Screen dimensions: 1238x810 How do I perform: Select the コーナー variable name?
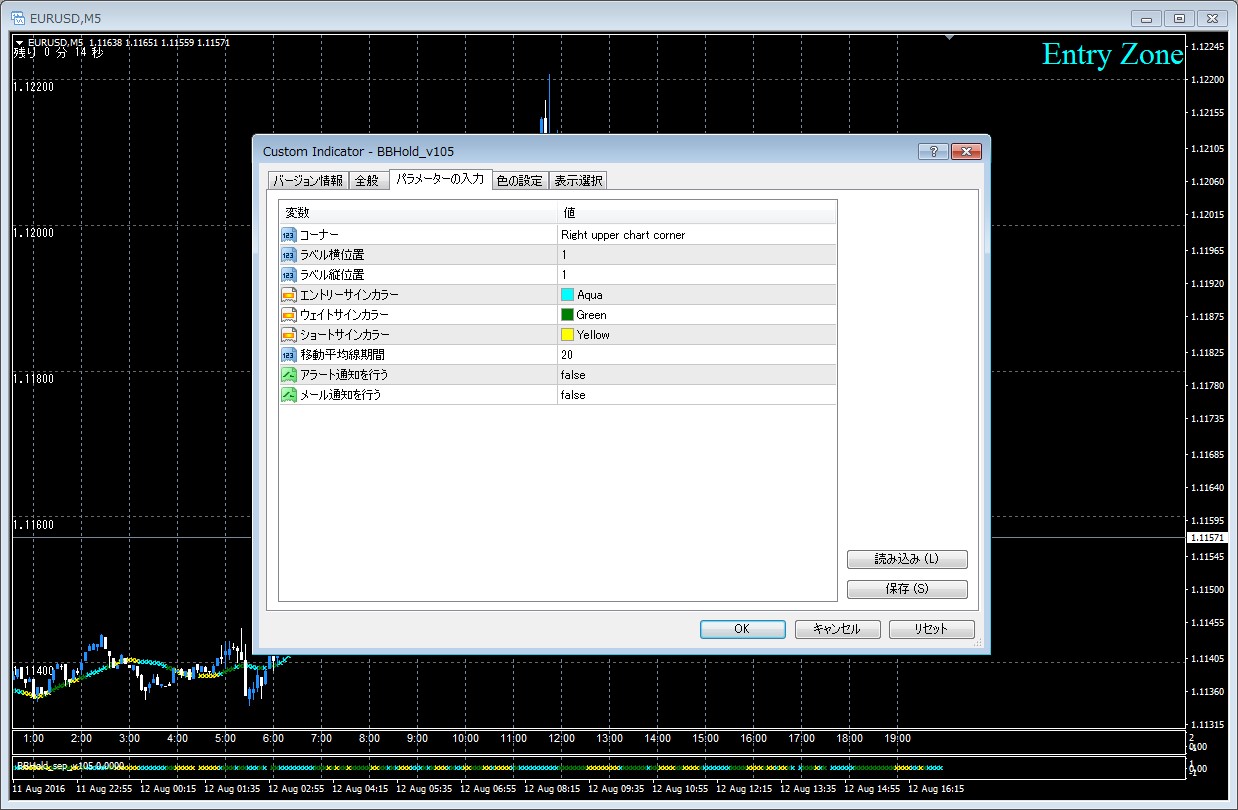click(x=319, y=235)
